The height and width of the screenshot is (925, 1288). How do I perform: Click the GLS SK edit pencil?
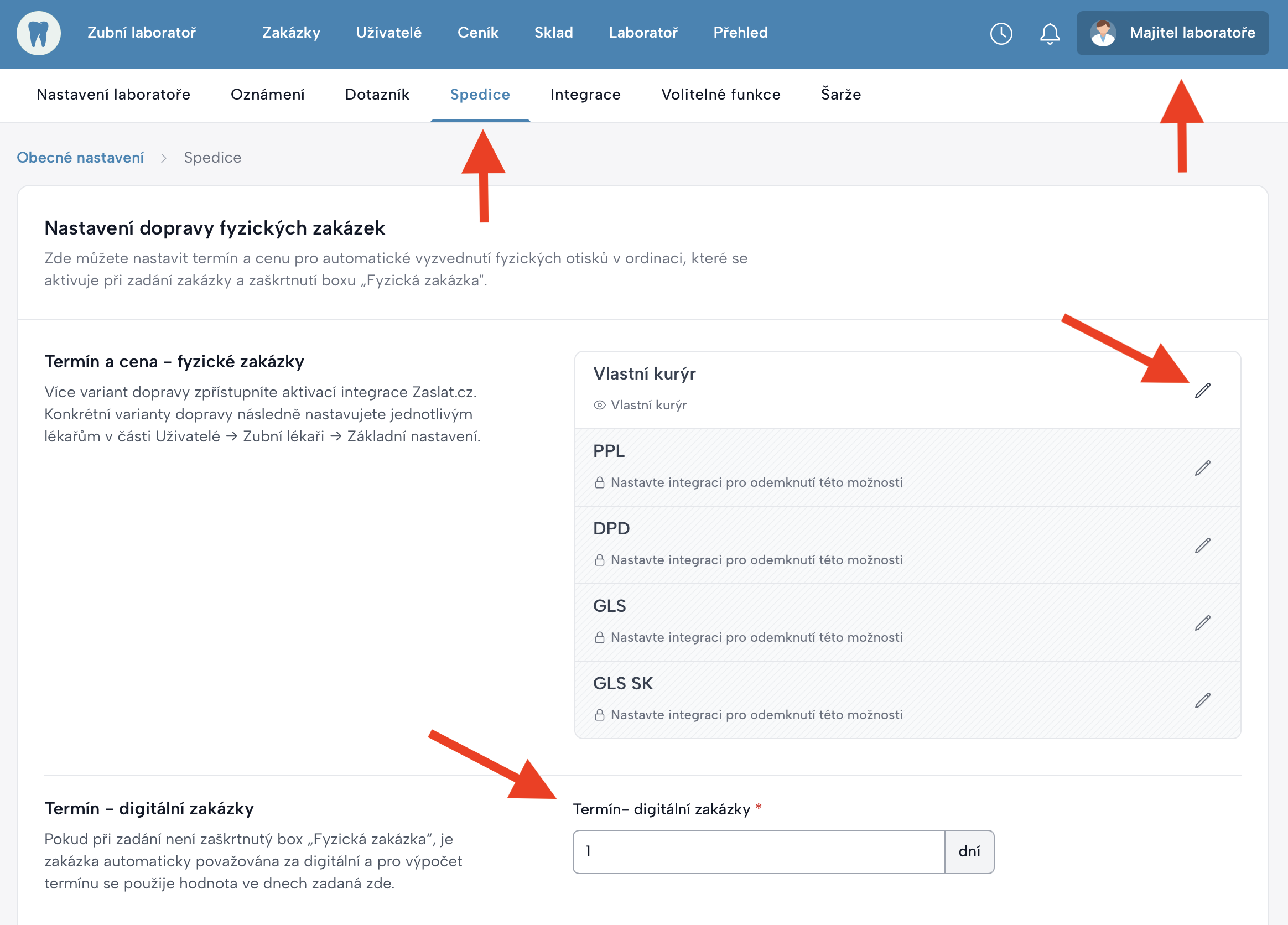coord(1202,700)
